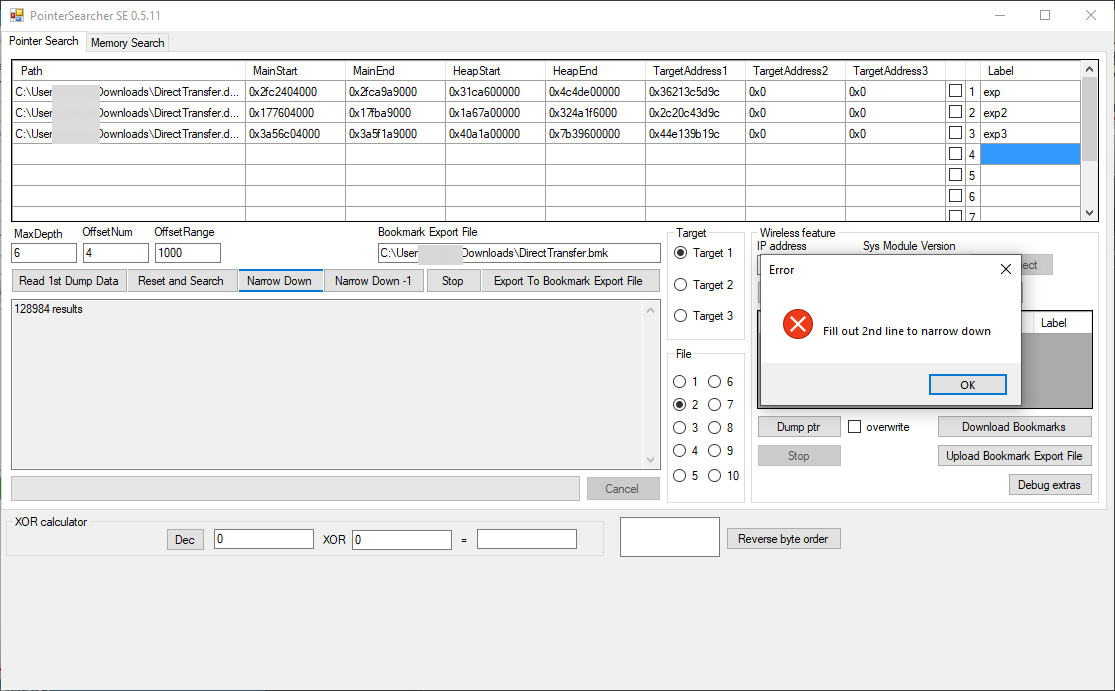
Task: Click the XOR result field
Action: pyautogui.click(x=527, y=540)
